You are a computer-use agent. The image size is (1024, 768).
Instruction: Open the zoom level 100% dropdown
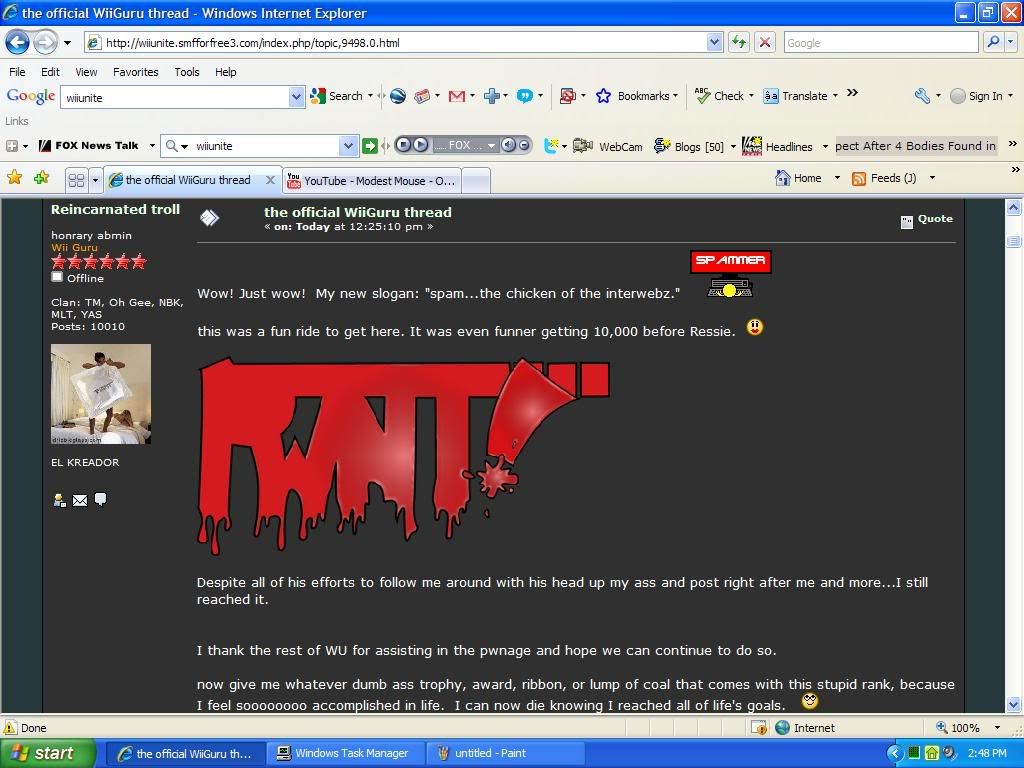click(996, 728)
